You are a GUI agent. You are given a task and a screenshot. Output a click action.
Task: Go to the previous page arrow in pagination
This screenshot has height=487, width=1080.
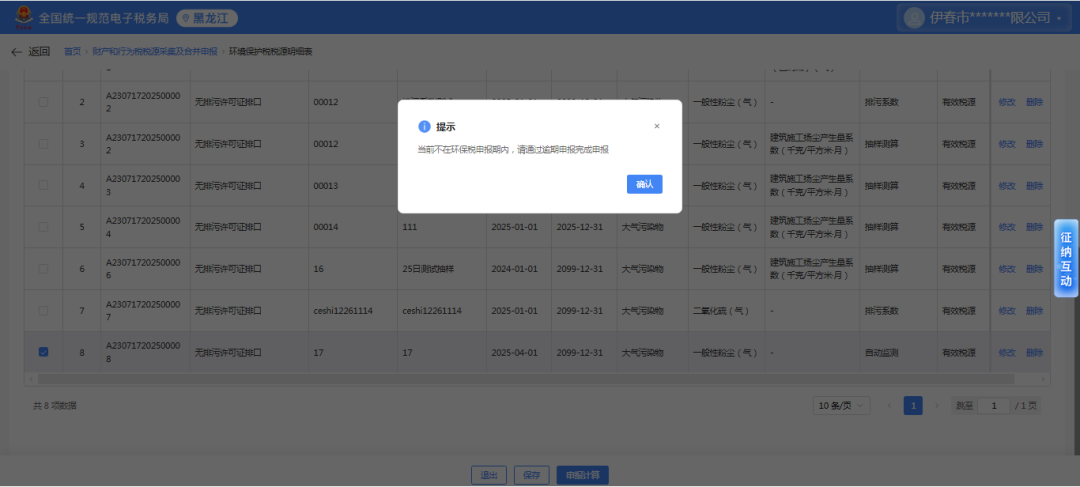click(x=889, y=406)
